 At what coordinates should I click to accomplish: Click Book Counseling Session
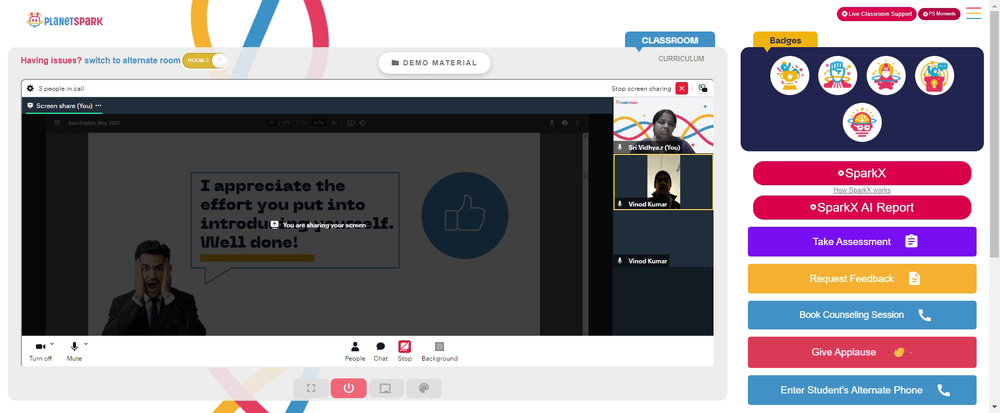pos(862,315)
